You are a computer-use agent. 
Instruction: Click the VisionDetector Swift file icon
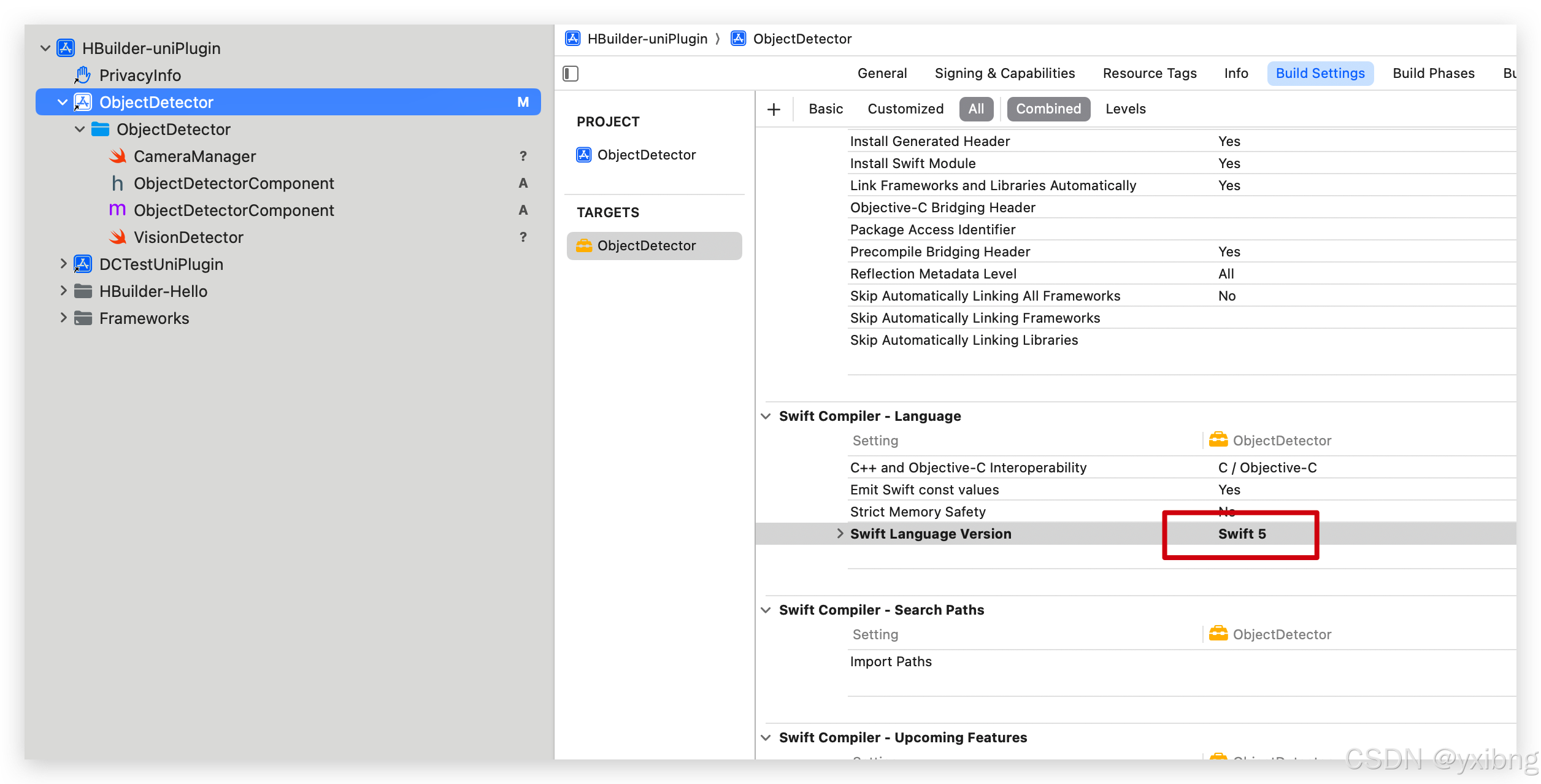click(x=118, y=237)
